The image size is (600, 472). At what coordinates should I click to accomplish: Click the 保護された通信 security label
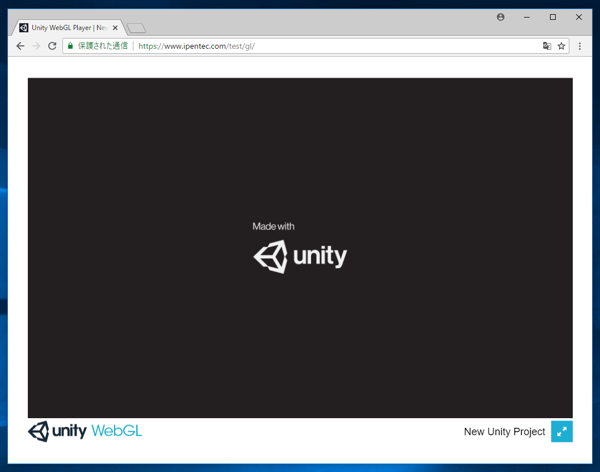[x=103, y=46]
